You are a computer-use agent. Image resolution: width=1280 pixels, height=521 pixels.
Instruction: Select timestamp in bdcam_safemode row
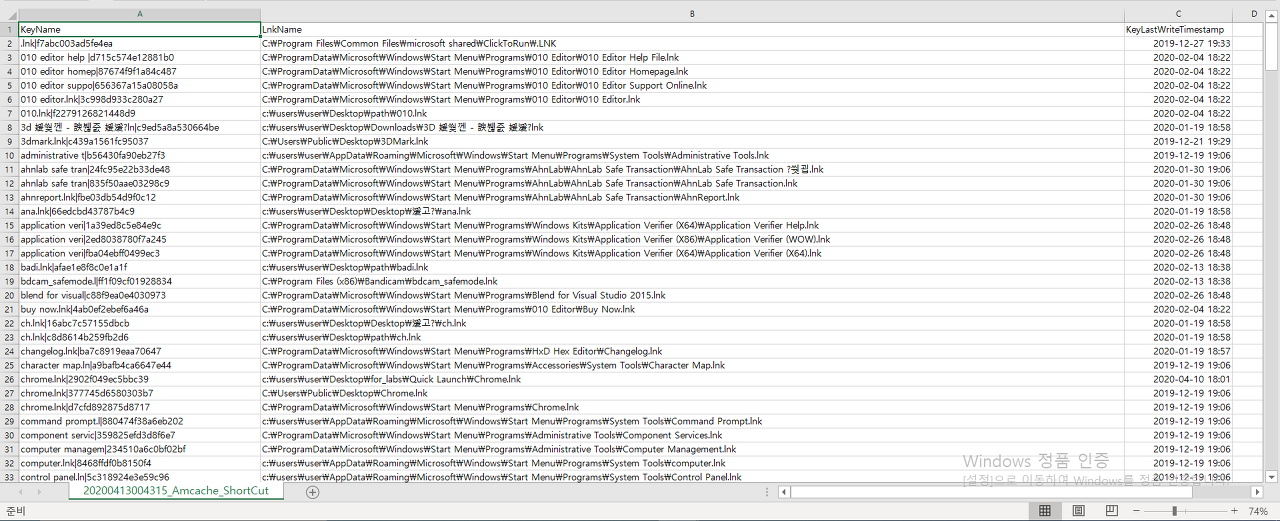[1179, 282]
